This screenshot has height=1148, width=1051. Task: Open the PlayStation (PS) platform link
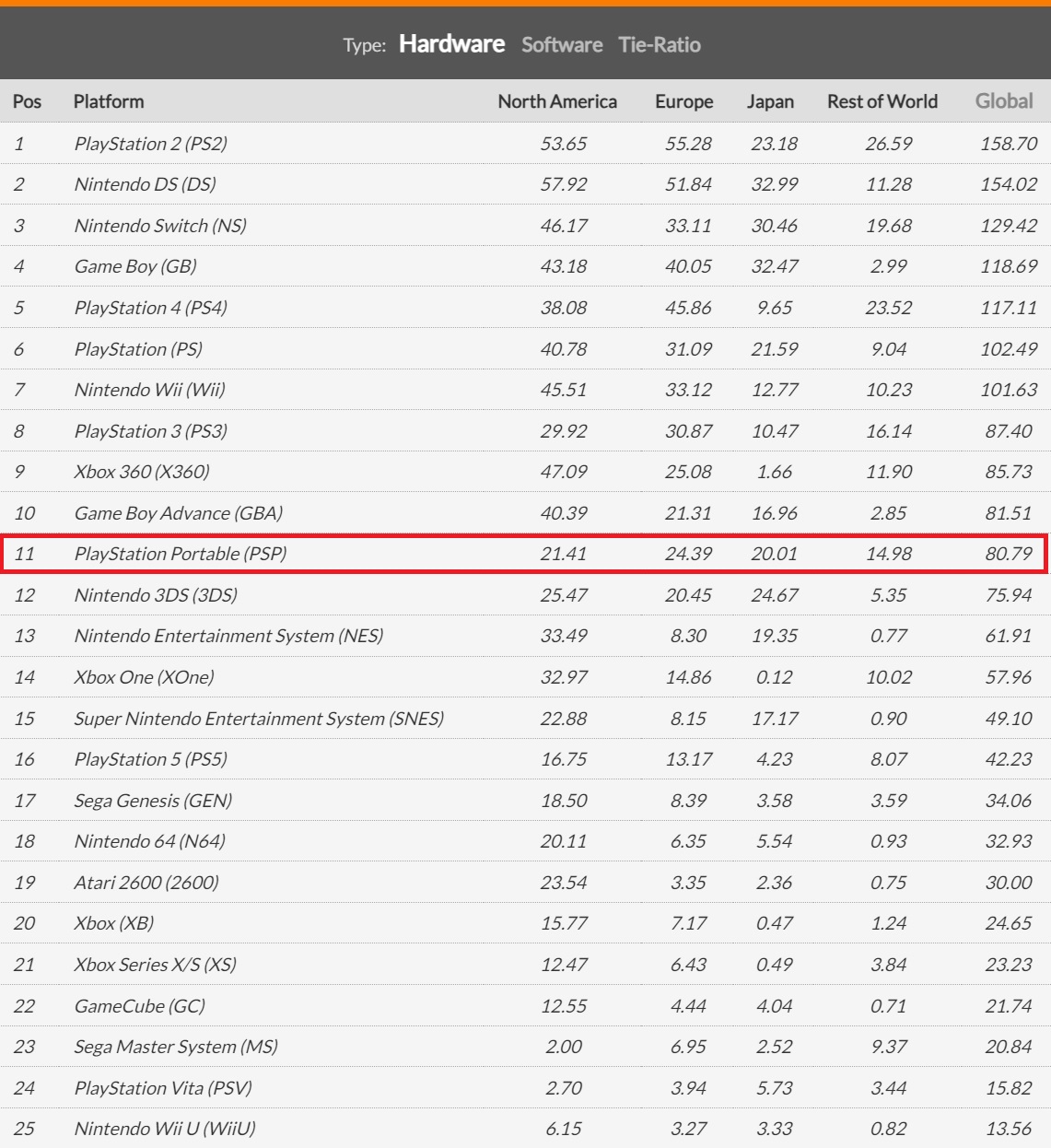[138, 349]
